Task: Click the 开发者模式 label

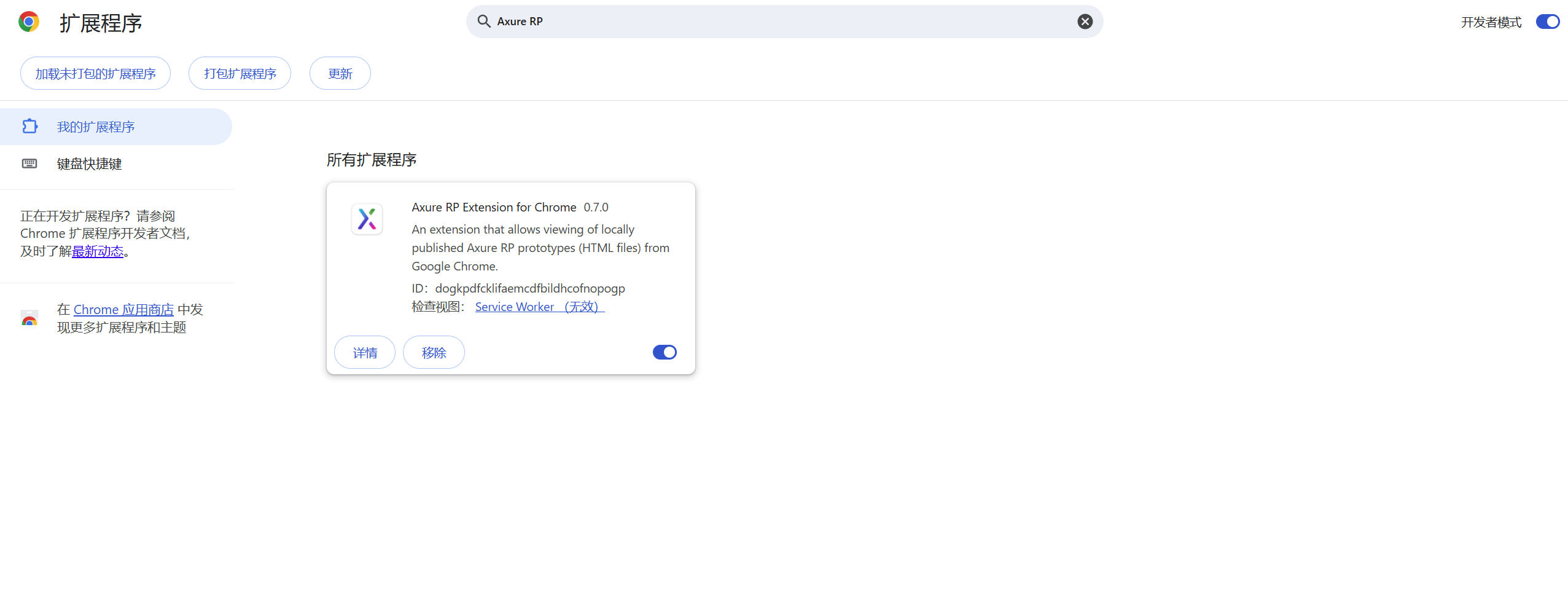Action: (1491, 22)
